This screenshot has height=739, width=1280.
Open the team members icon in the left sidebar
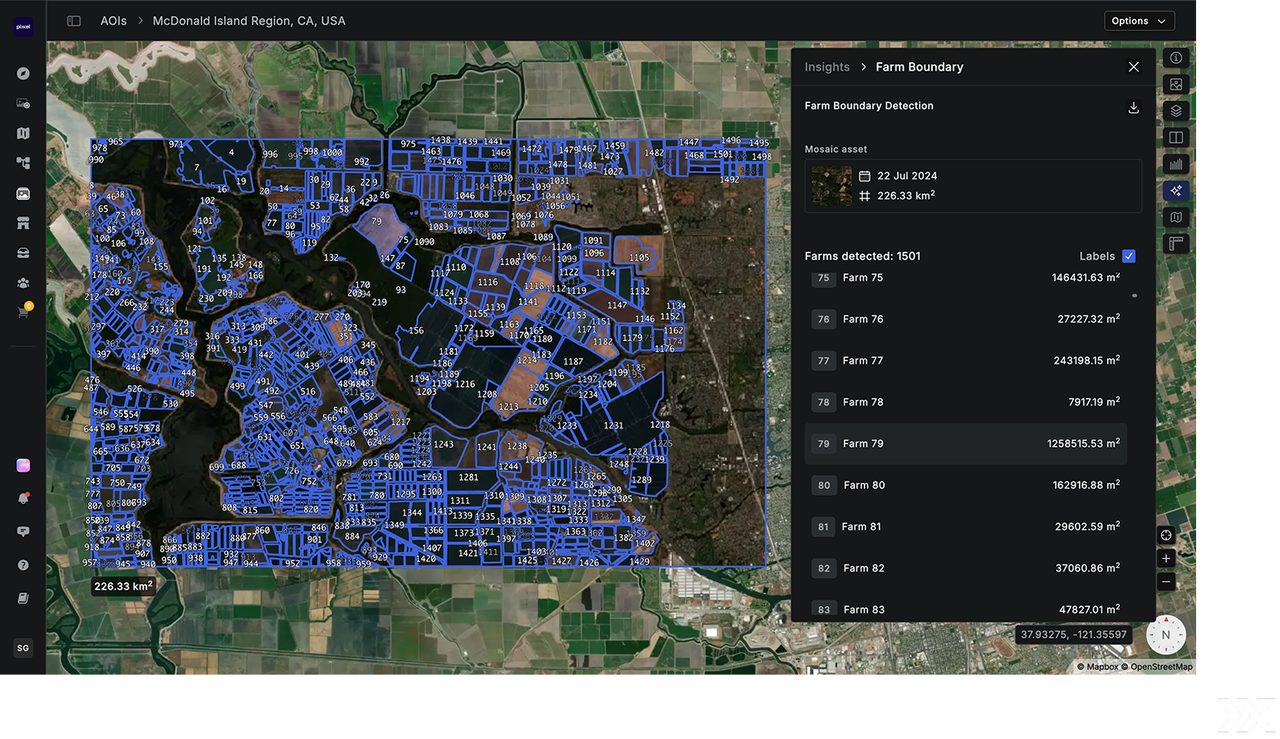click(x=23, y=283)
